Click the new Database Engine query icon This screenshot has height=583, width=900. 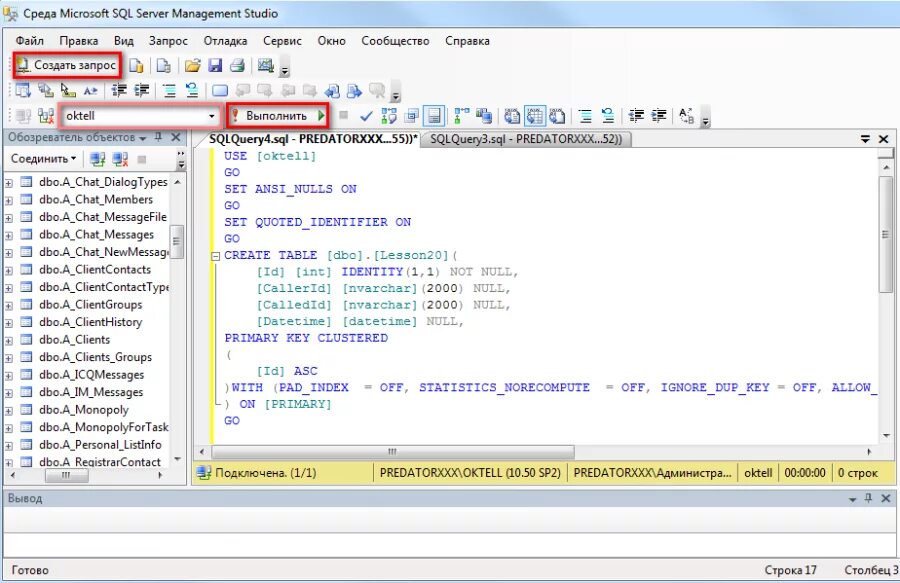pyautogui.click(x=136, y=65)
